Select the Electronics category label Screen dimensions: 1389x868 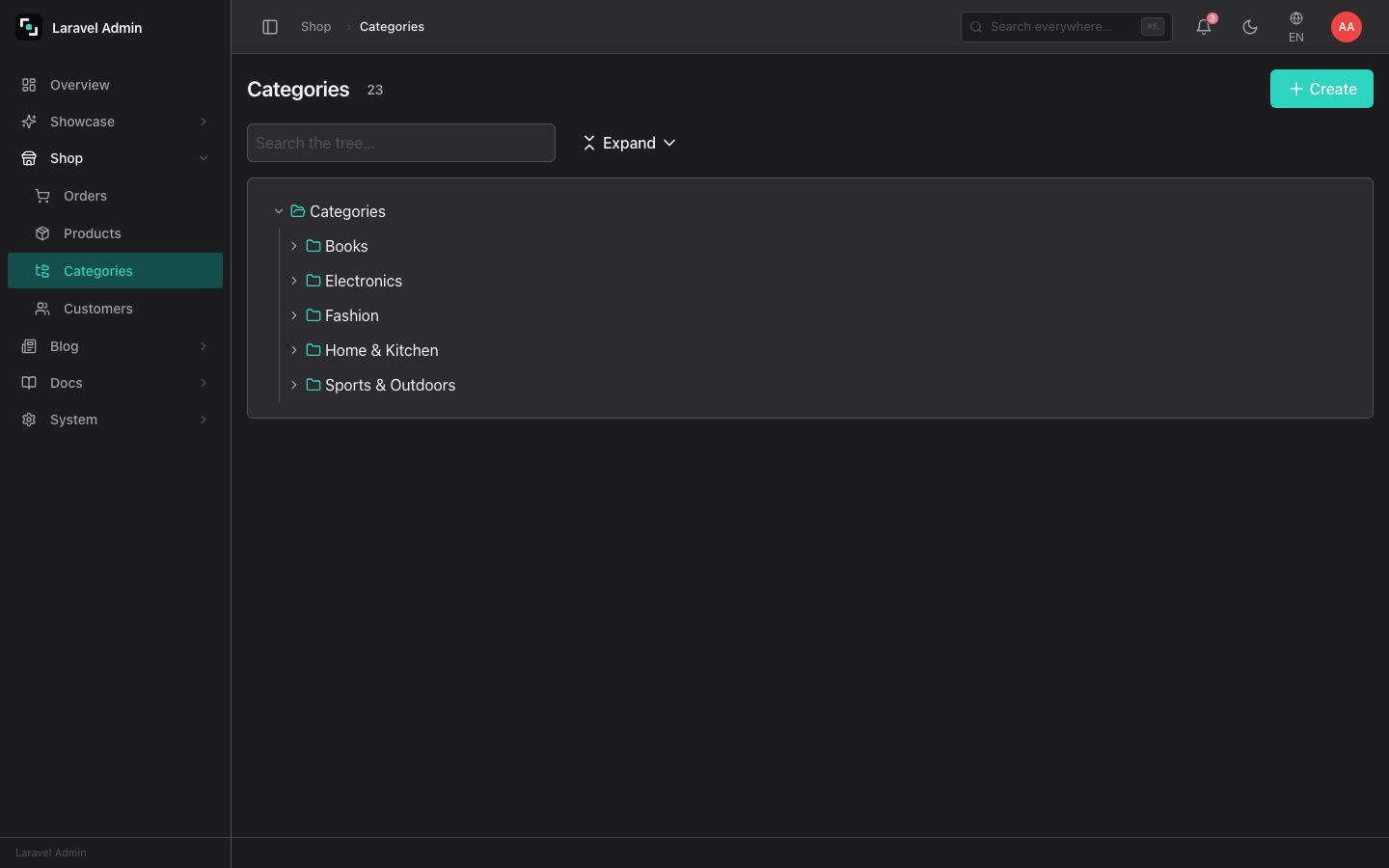364,281
